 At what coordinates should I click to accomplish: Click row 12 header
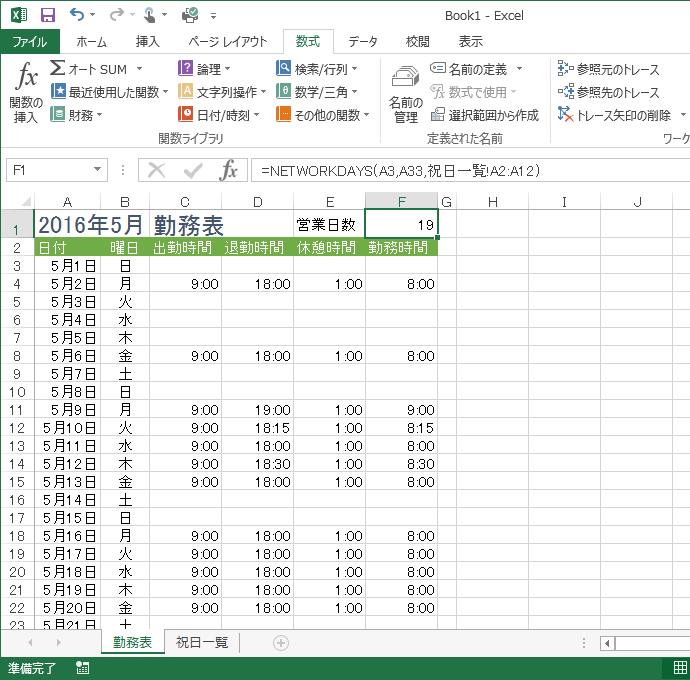tap(17, 428)
